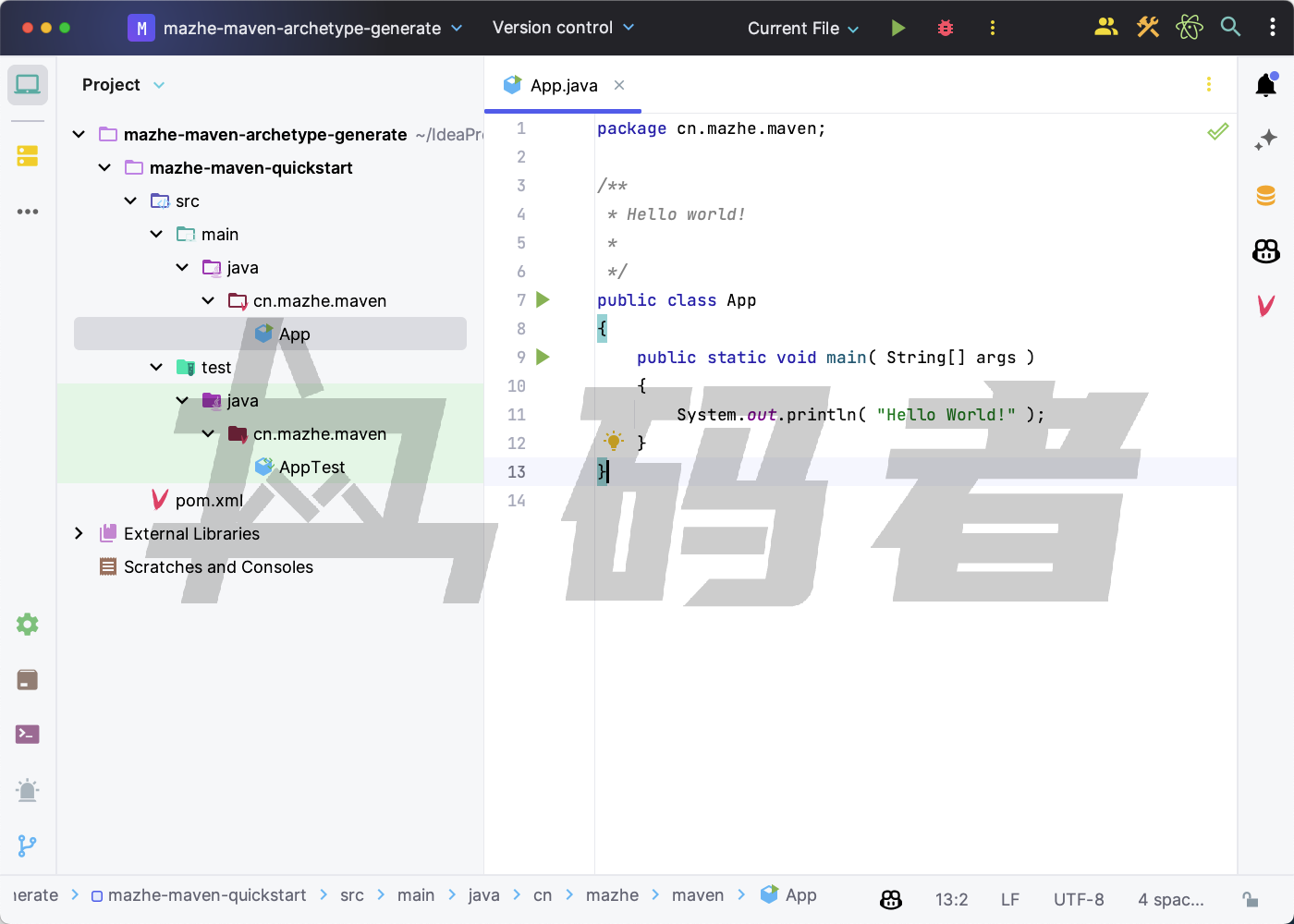Click the UTF-8 encoding in status bar
1294x924 pixels.
pyautogui.click(x=1078, y=899)
